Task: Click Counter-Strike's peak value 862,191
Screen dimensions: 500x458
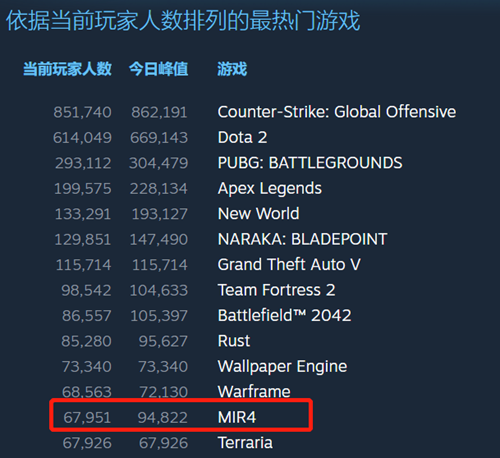Action: [159, 112]
